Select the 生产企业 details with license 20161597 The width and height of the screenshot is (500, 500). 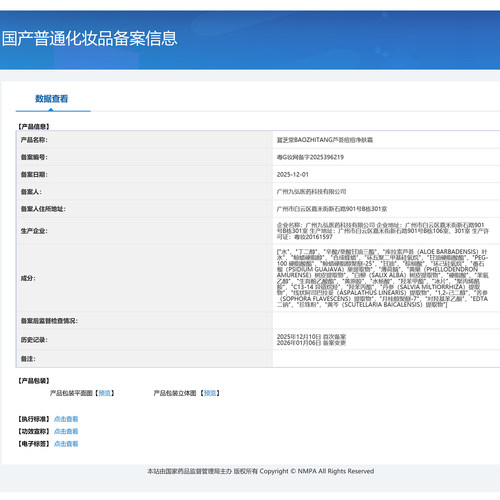383,231
